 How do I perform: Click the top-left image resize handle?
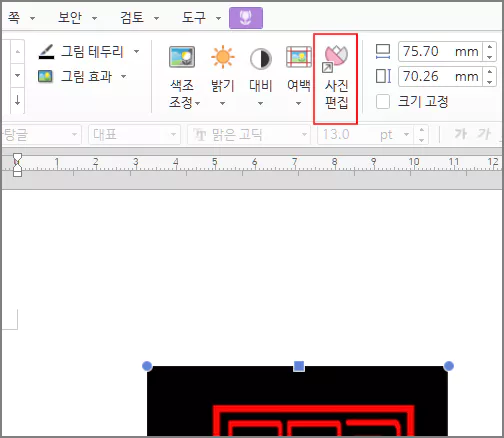[x=147, y=366]
